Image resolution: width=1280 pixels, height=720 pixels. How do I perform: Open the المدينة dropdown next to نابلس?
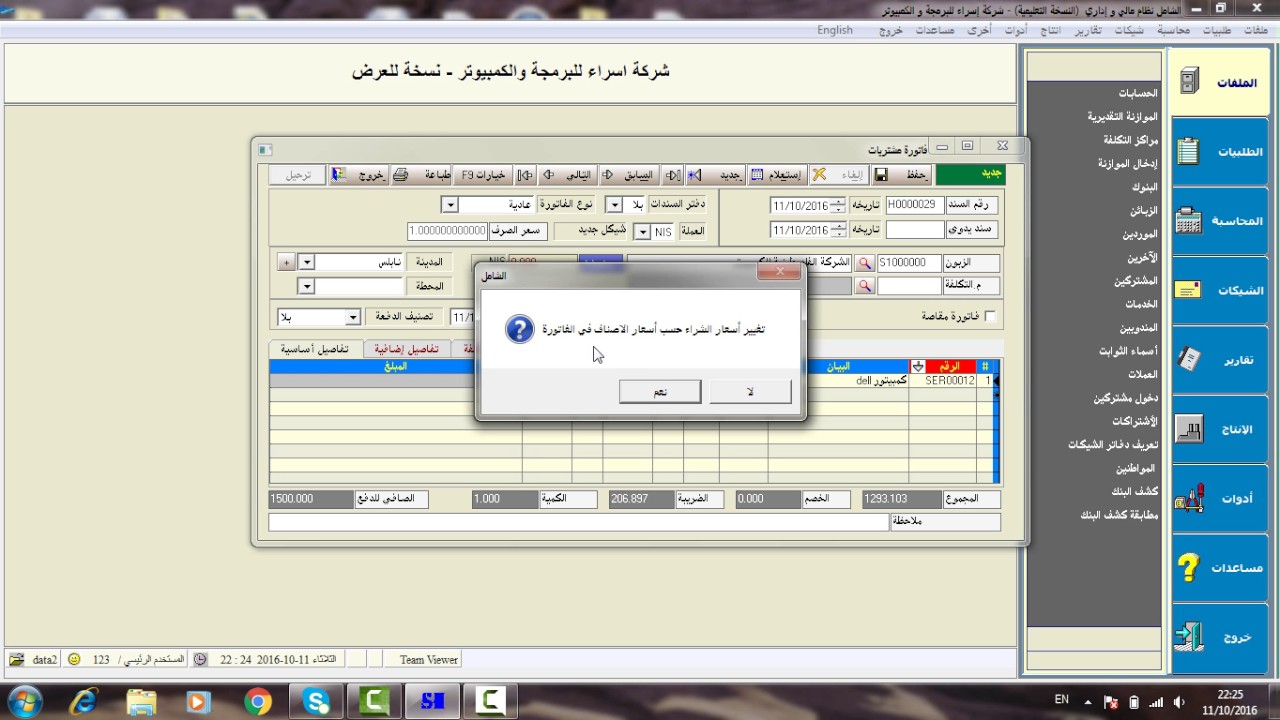click(x=307, y=262)
